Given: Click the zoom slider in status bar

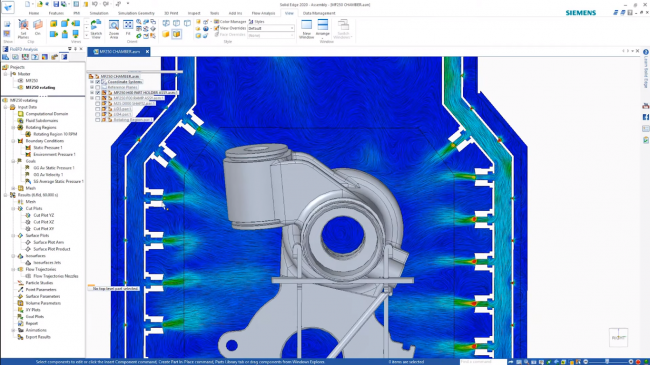Looking at the screenshot, I should [607, 362].
